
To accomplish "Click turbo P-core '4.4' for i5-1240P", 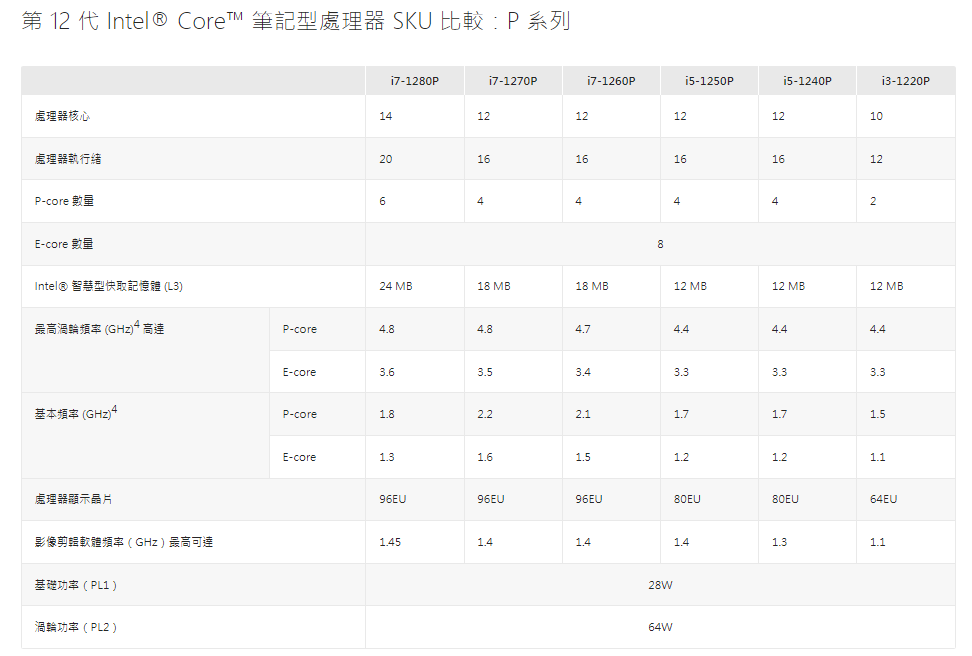I will tap(779, 329).
